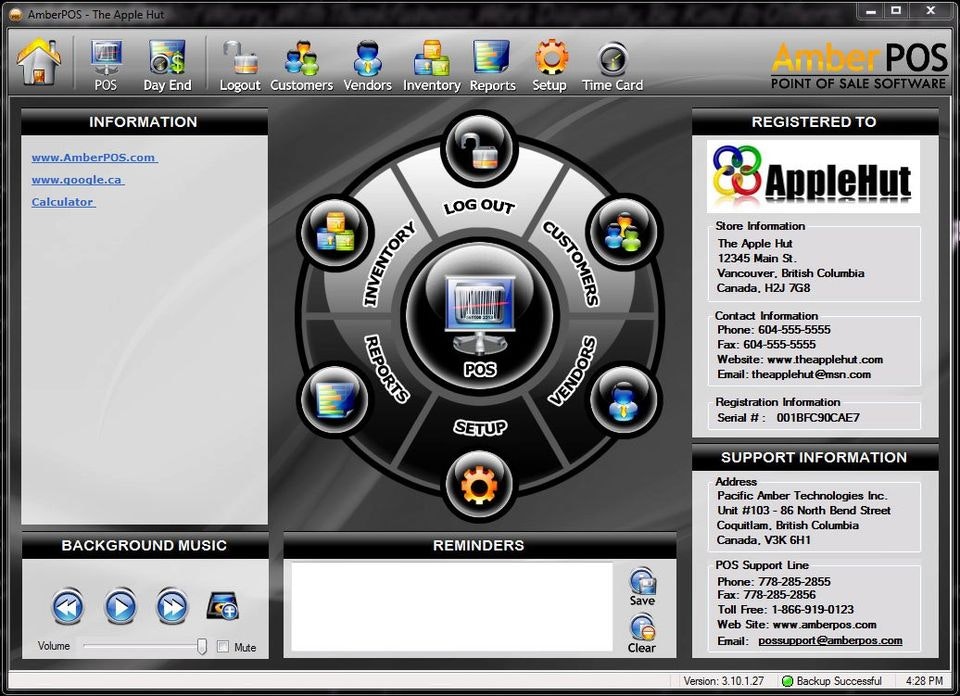Enable the Mute checkbox for background music
This screenshot has width=960, height=696.
click(x=224, y=647)
